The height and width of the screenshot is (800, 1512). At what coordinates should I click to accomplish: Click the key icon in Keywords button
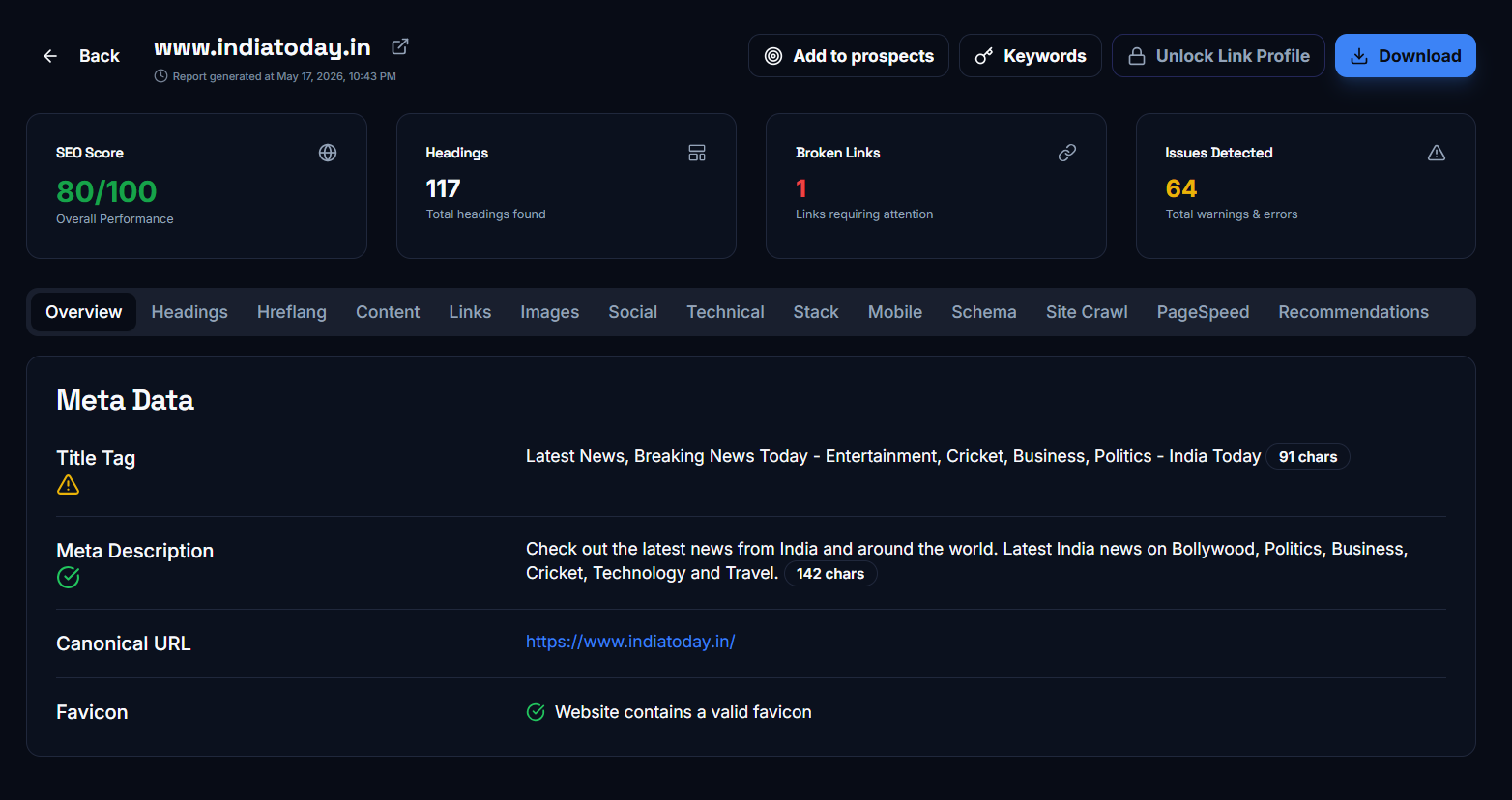pos(984,56)
